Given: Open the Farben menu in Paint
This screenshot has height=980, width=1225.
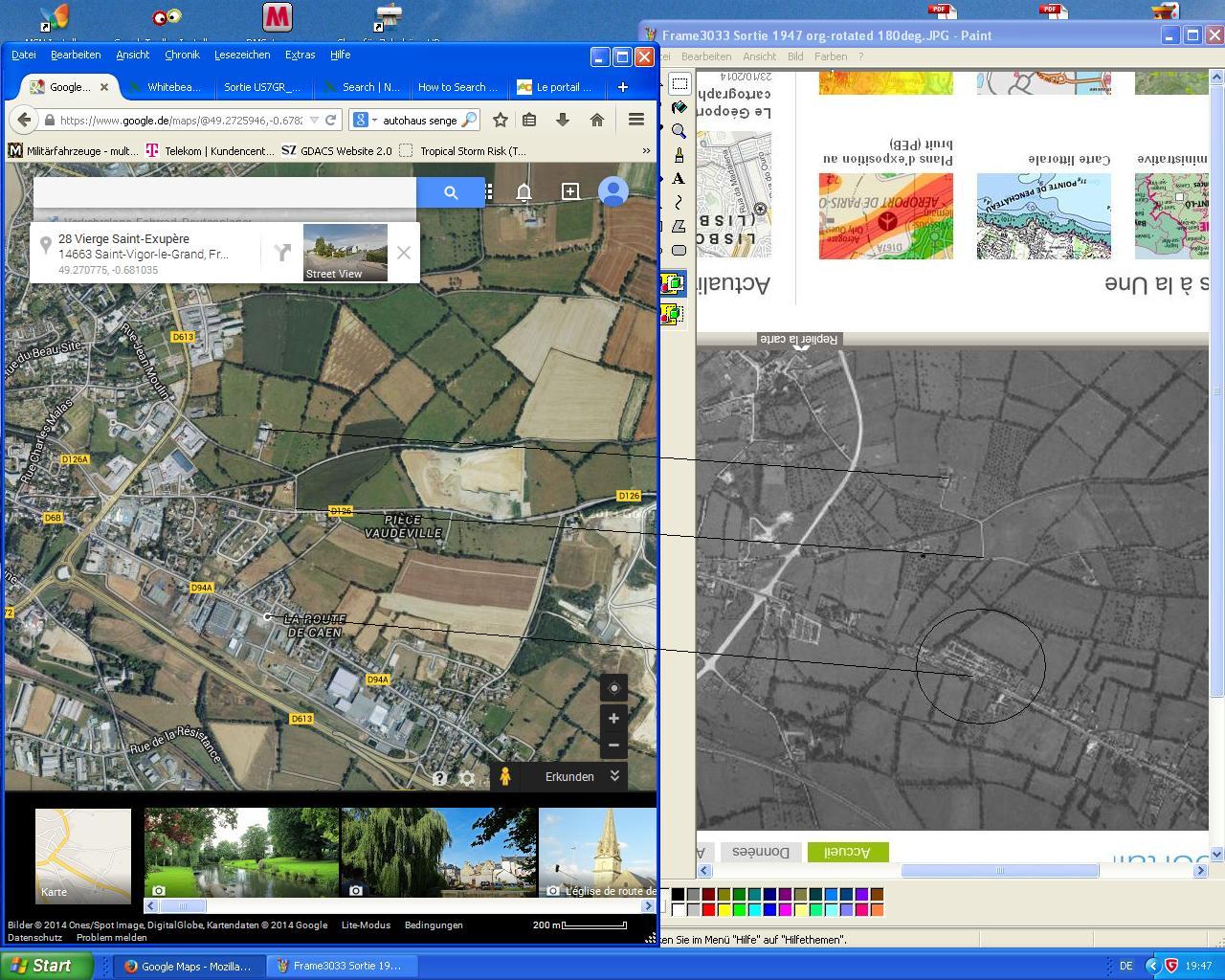Looking at the screenshot, I should pyautogui.click(x=831, y=56).
